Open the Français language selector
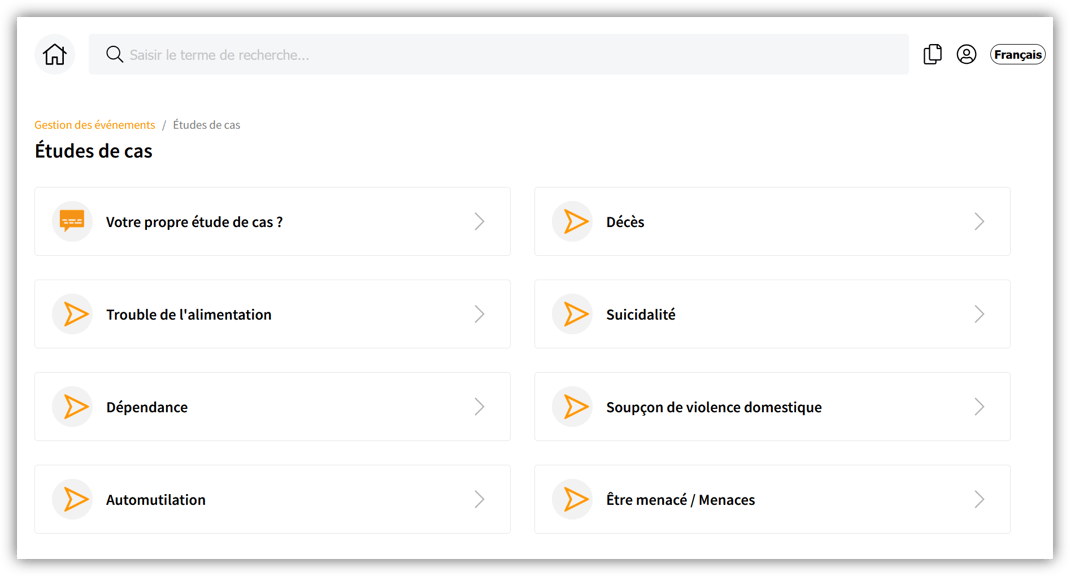Image resolution: width=1070 pixels, height=576 pixels. 1017,55
